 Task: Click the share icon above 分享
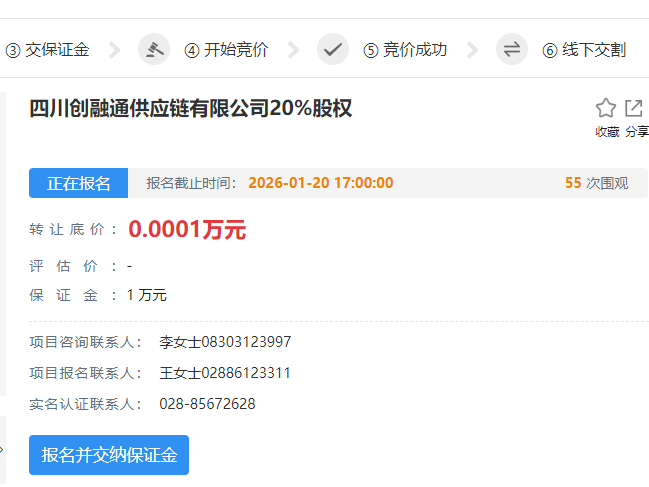(634, 108)
